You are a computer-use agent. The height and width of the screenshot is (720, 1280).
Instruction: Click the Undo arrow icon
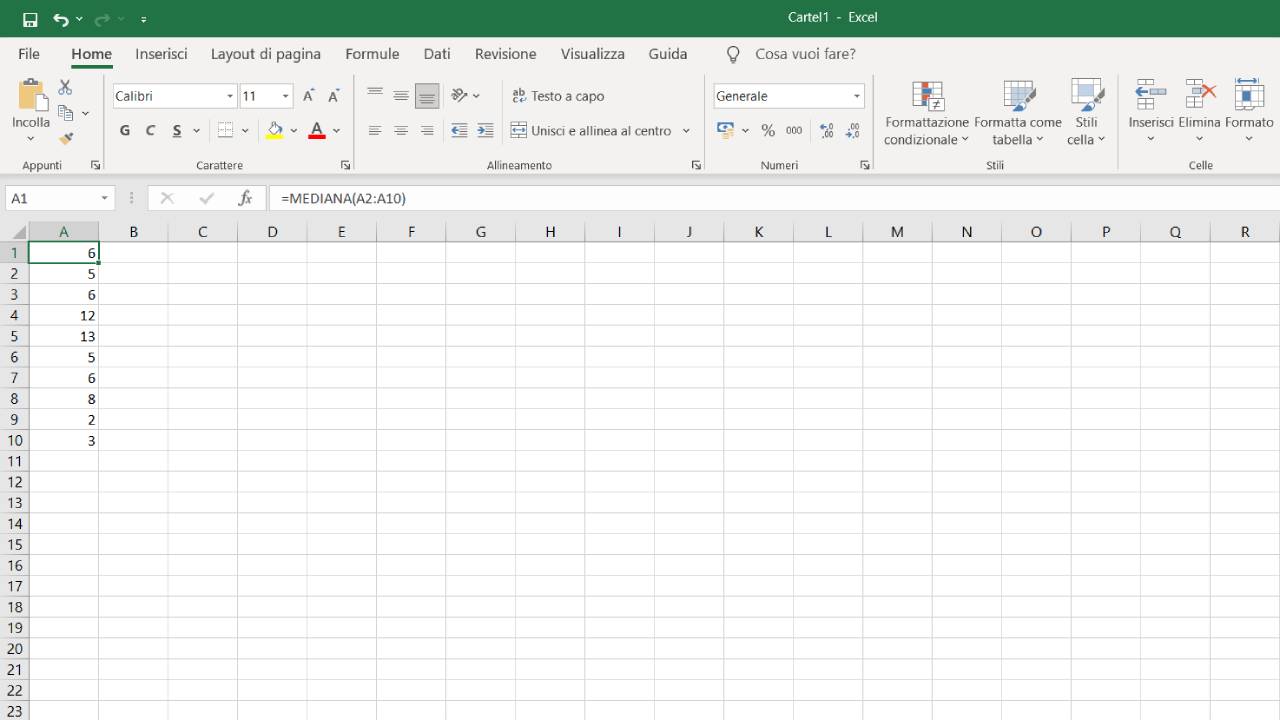click(x=61, y=19)
